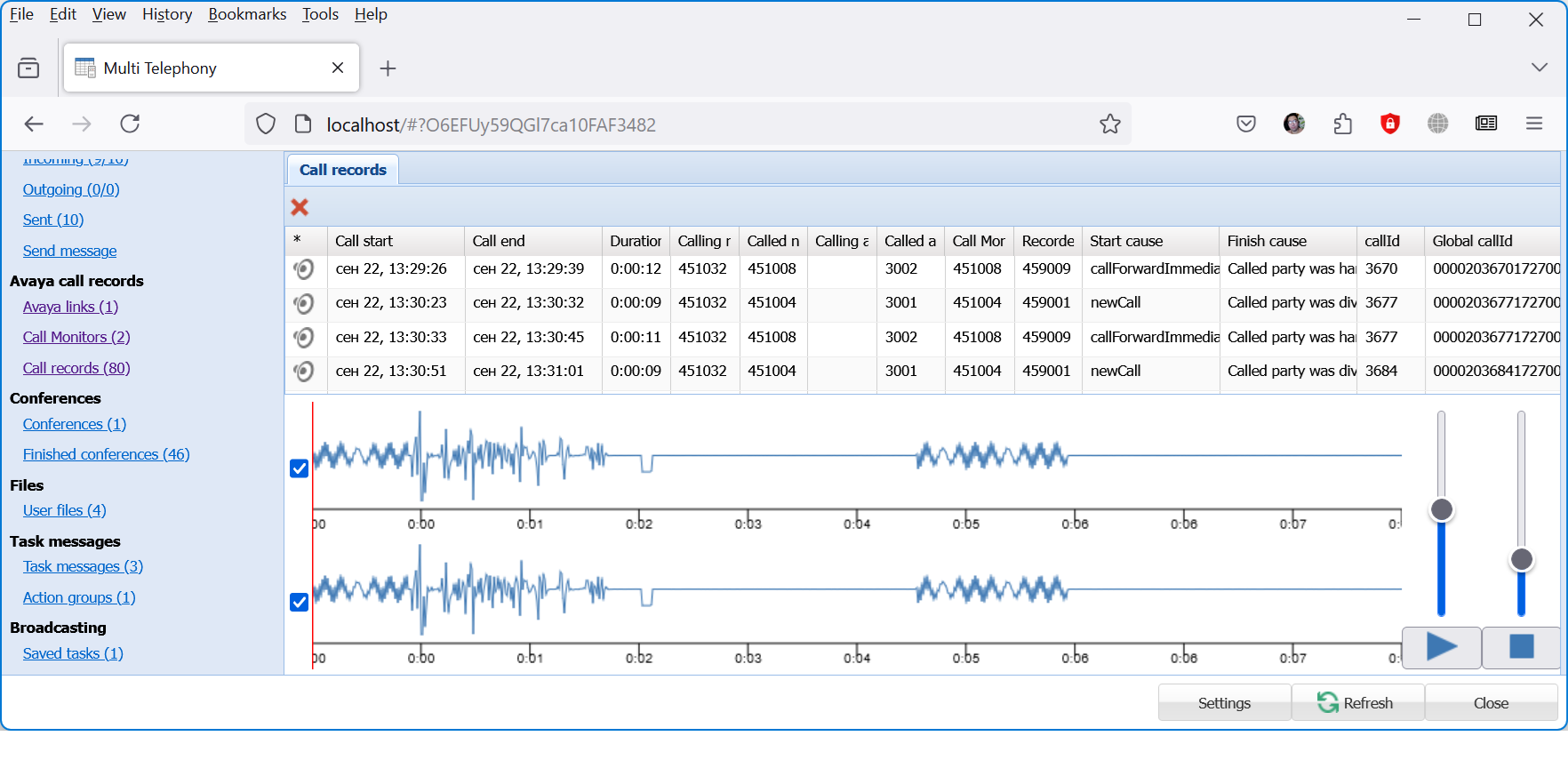Uncheck the top waveform channel checkbox

300,468
